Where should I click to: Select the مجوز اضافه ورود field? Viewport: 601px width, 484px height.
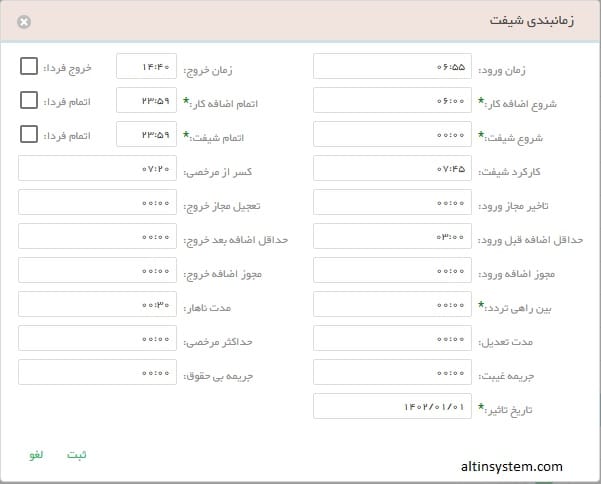pos(392,270)
